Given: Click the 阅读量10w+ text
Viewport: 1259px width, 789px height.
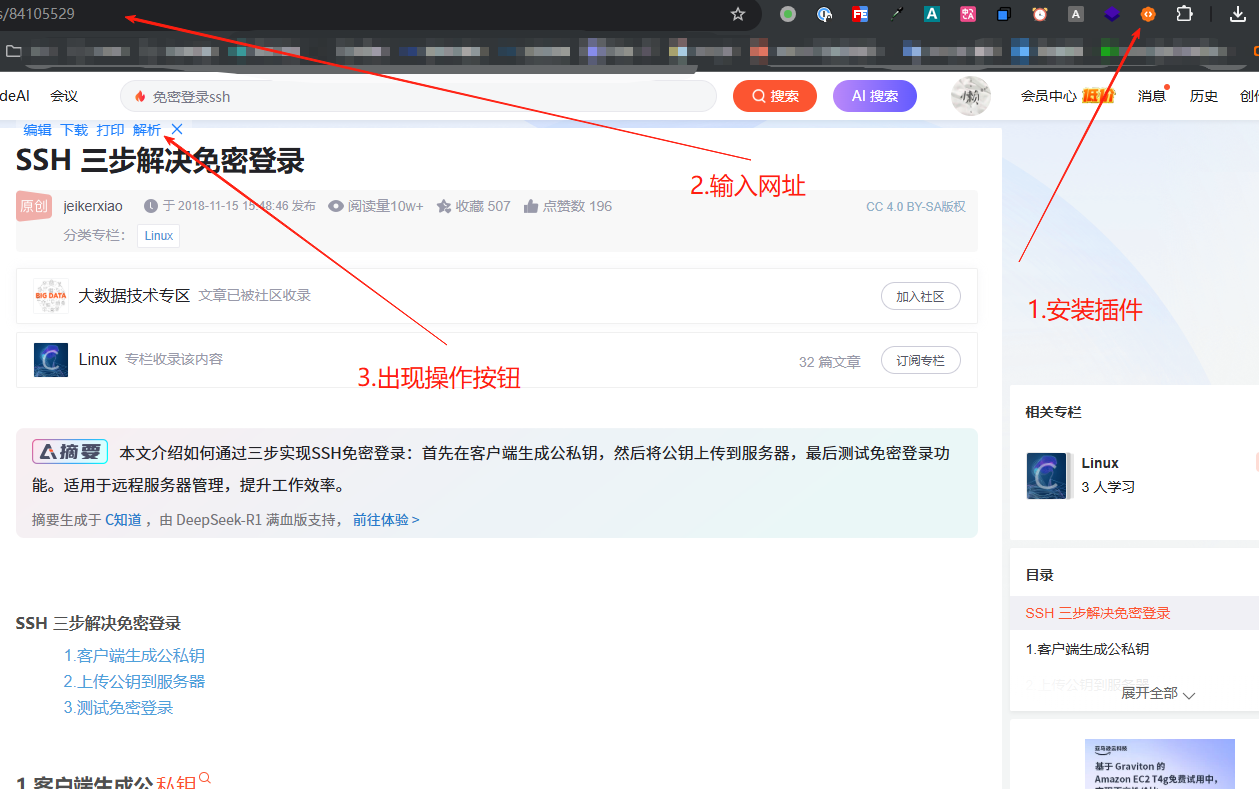Looking at the screenshot, I should click(x=386, y=206).
